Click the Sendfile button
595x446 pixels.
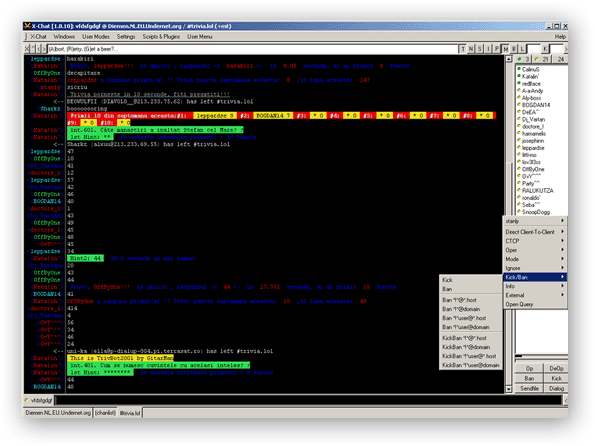click(x=529, y=388)
